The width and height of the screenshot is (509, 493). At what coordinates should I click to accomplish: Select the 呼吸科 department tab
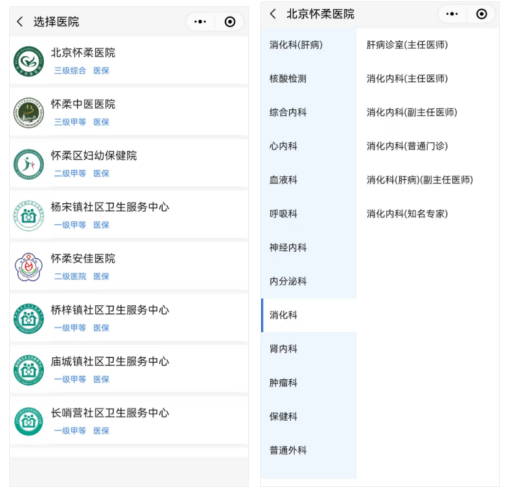point(309,214)
